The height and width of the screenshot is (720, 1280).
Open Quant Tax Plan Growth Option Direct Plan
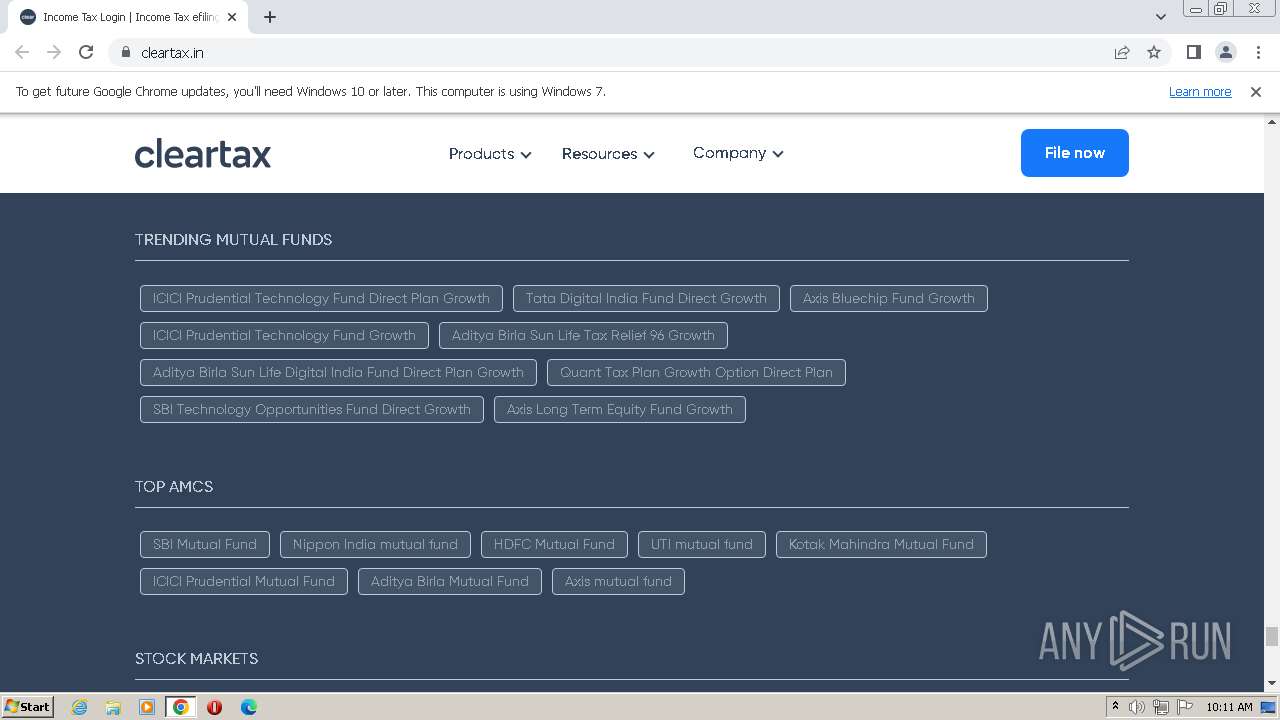pyautogui.click(x=696, y=372)
